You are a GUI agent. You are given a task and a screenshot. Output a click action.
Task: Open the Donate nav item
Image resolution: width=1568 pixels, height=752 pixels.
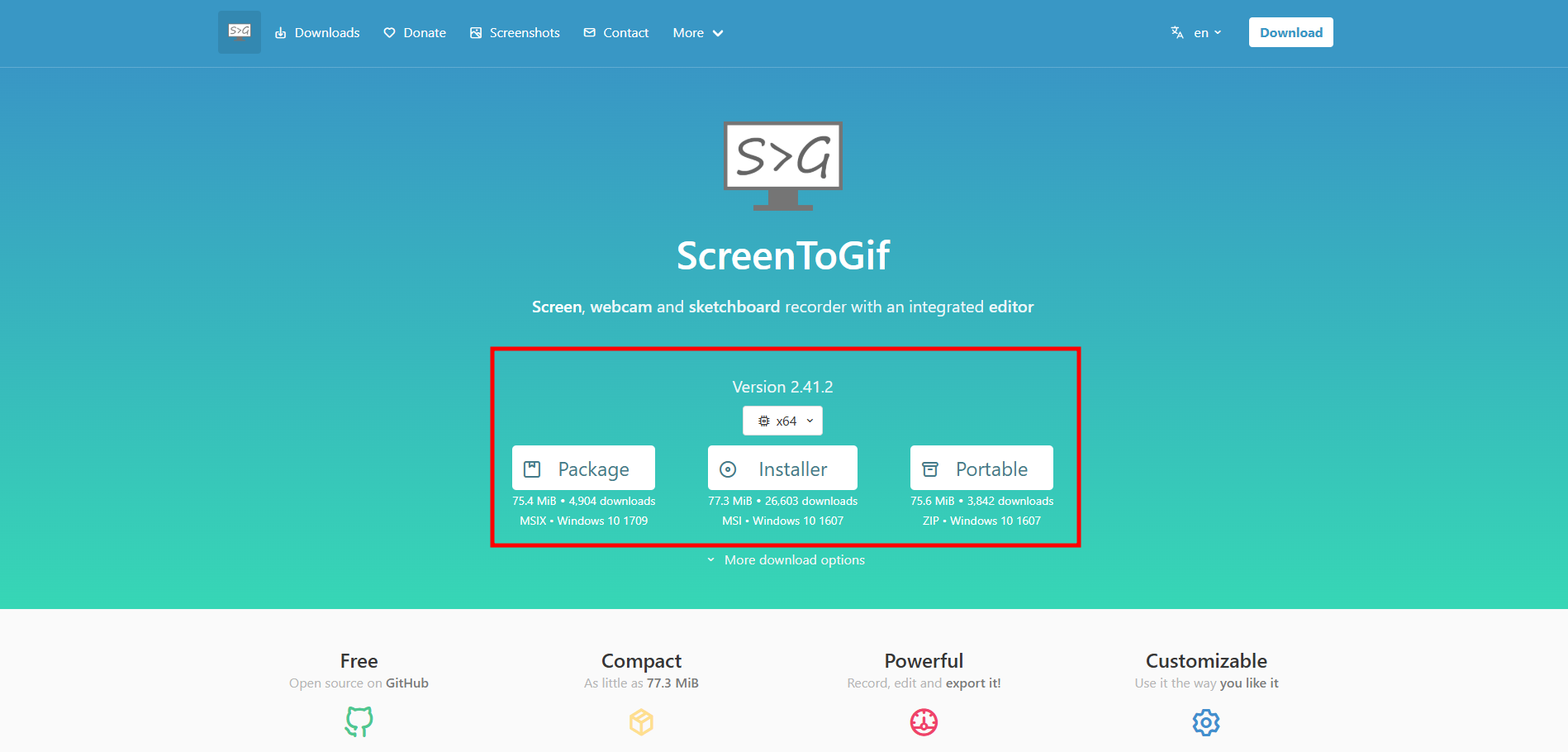(x=415, y=33)
